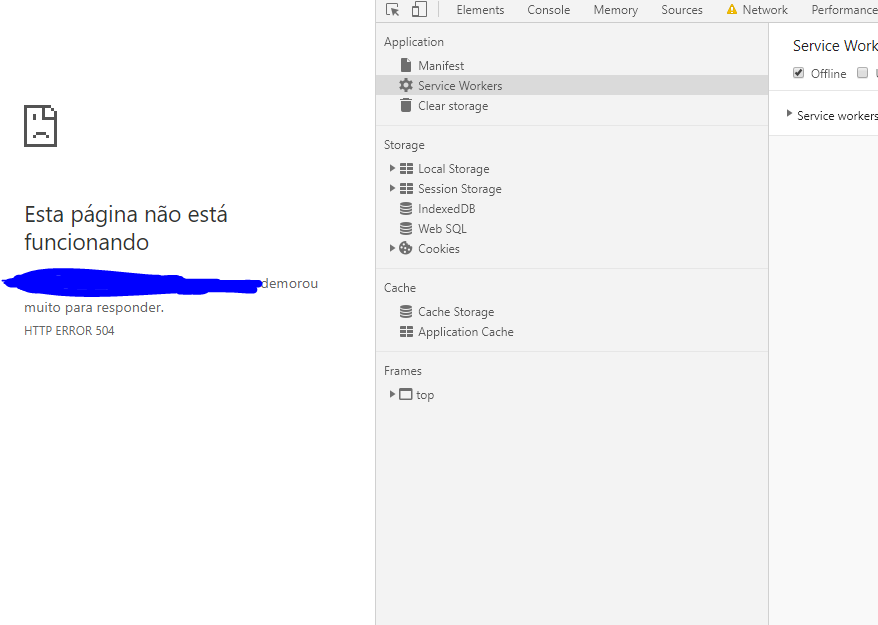Click the Clear storage trash icon

tap(406, 105)
